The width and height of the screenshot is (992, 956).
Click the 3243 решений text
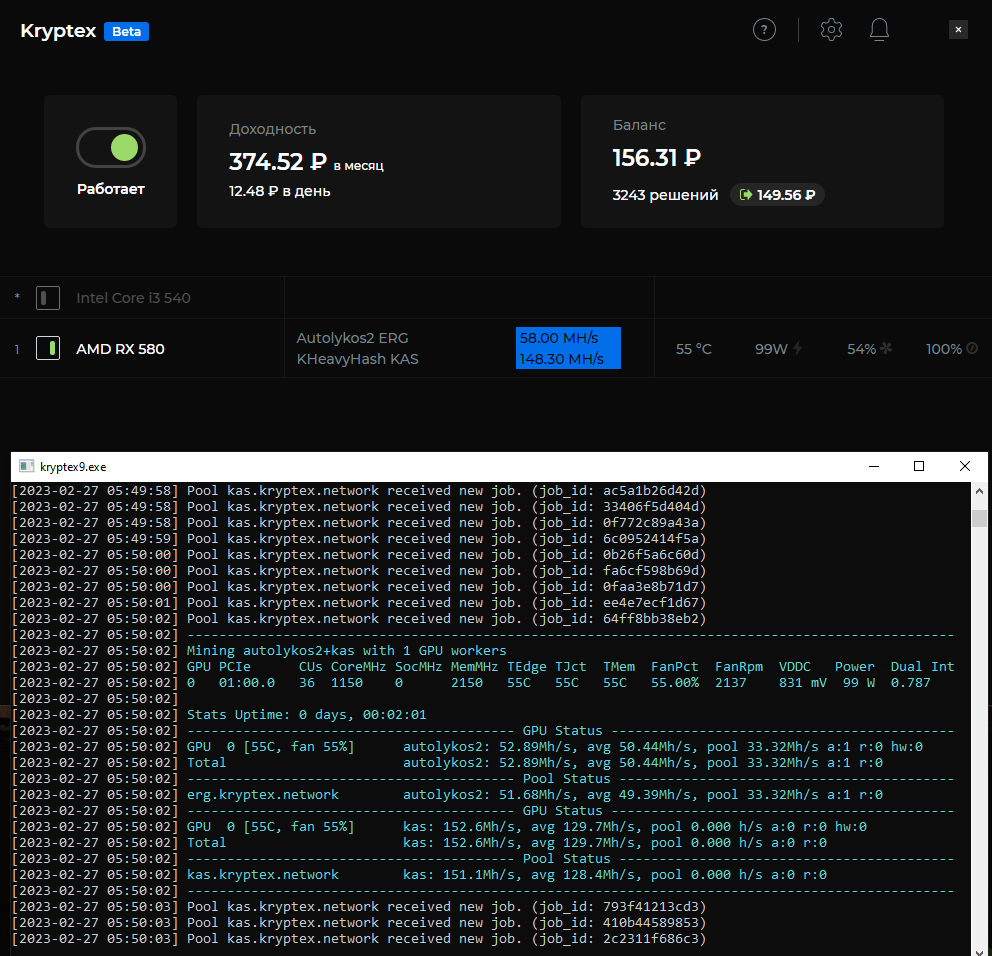[665, 195]
